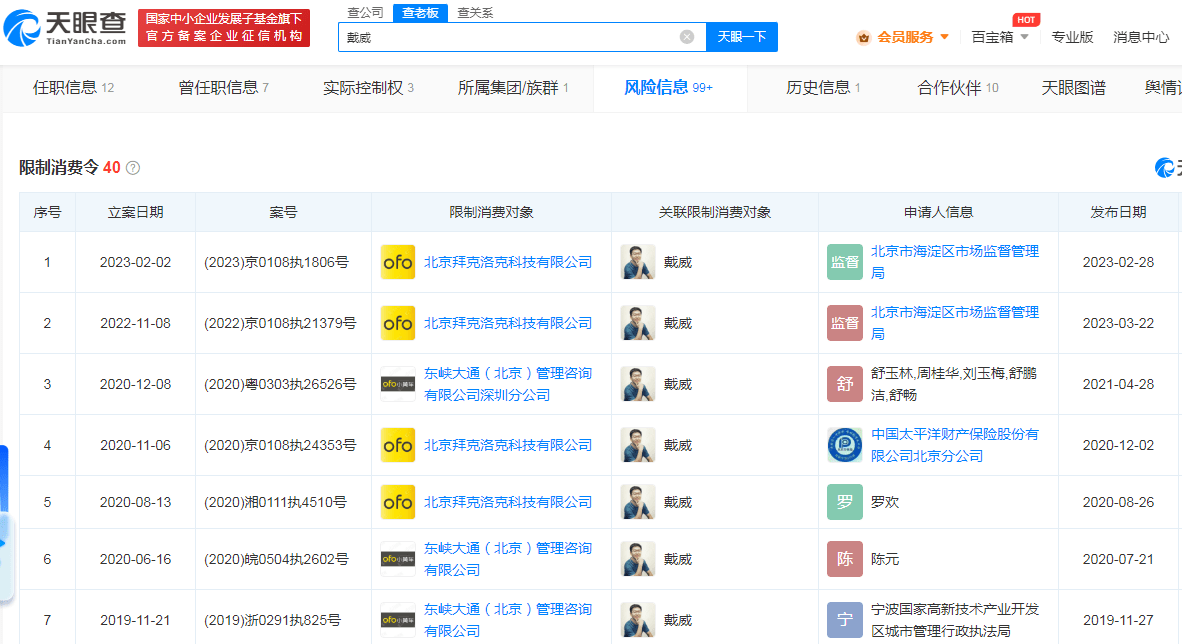Open the 风险信息 tab

pos(668,88)
